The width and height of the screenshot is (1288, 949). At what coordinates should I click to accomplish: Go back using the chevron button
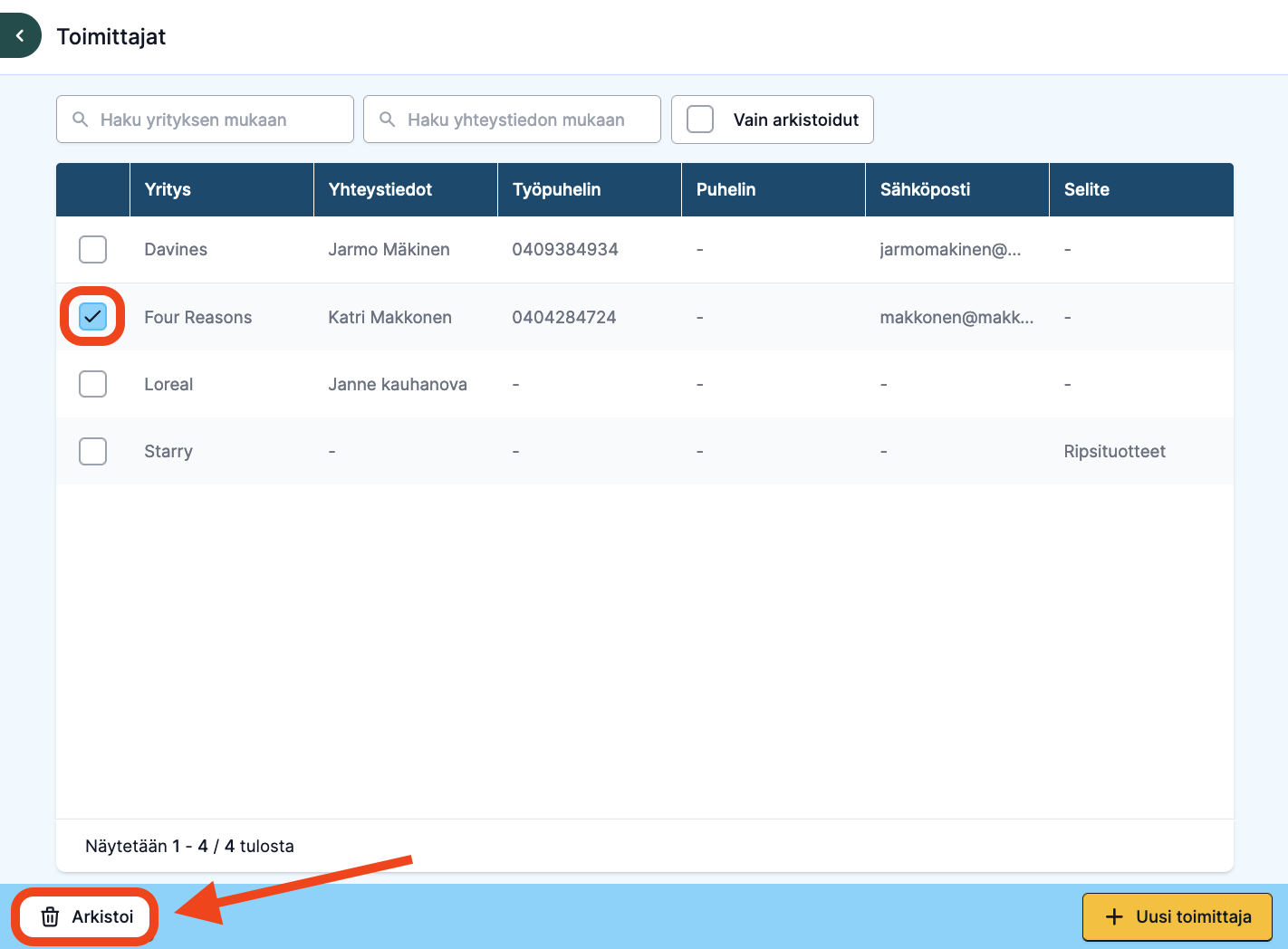(19, 36)
